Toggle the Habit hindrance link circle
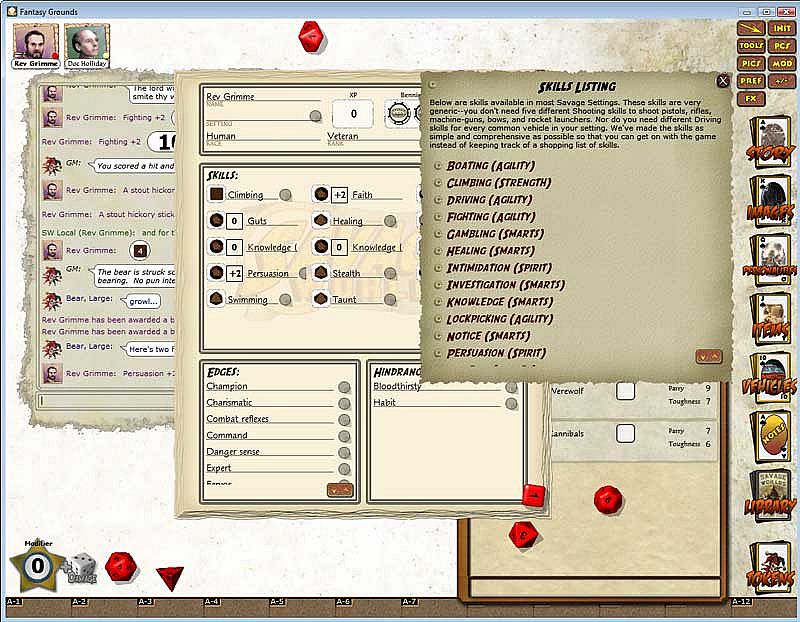Image resolution: width=800 pixels, height=622 pixels. pyautogui.click(x=511, y=404)
